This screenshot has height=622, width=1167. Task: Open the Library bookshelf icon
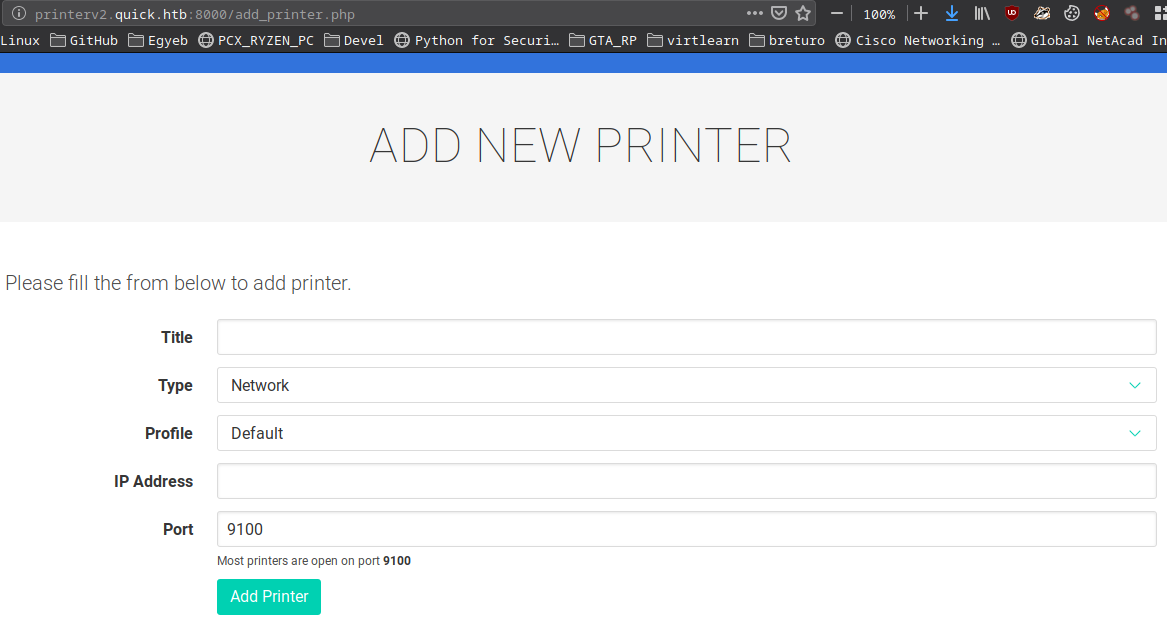pyautogui.click(x=982, y=14)
